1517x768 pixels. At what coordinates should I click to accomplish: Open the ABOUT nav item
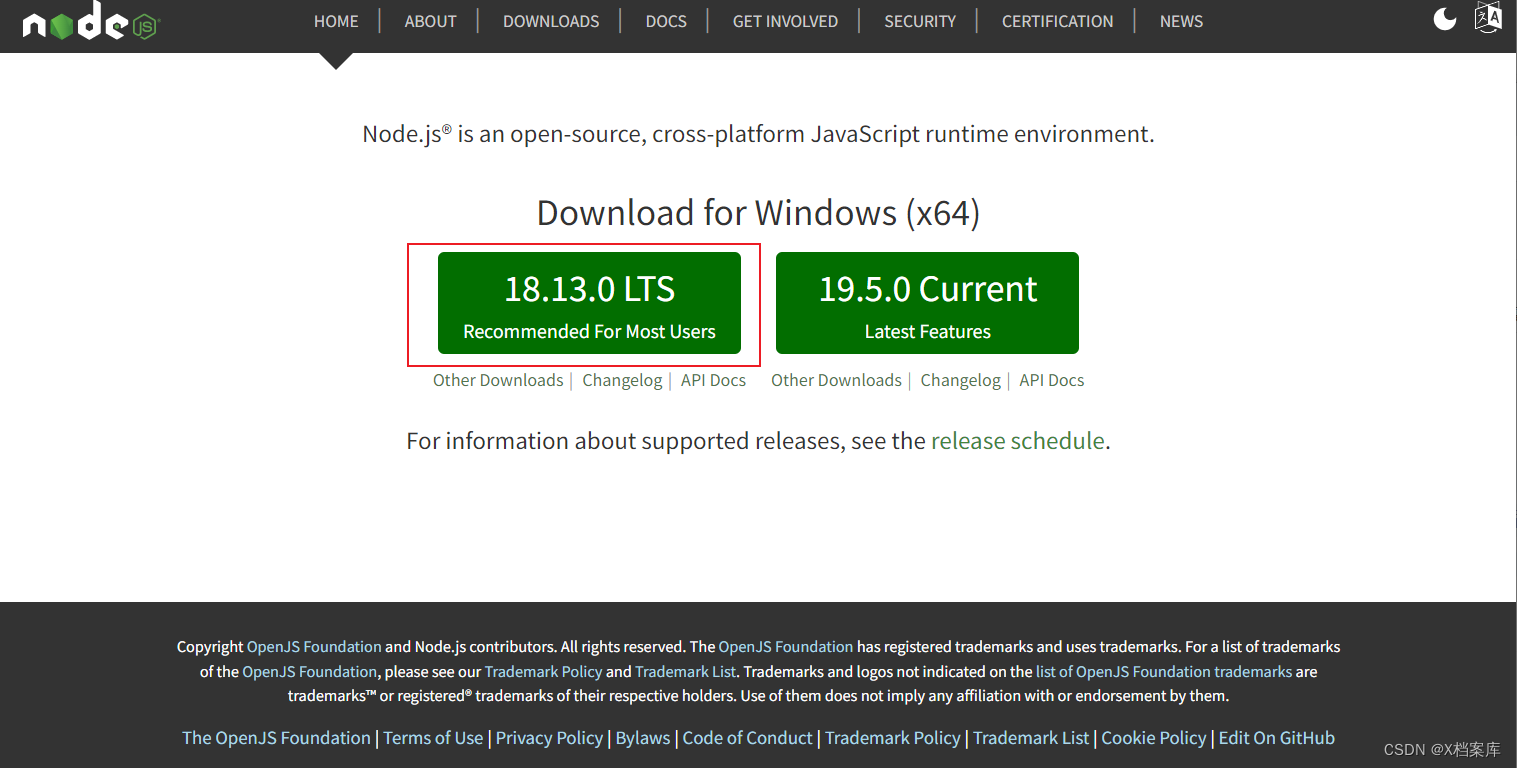click(x=430, y=21)
